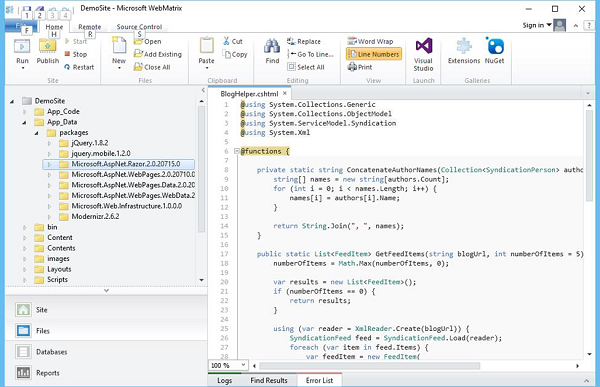
Task: Click the Restart site button
Action: click(x=79, y=67)
